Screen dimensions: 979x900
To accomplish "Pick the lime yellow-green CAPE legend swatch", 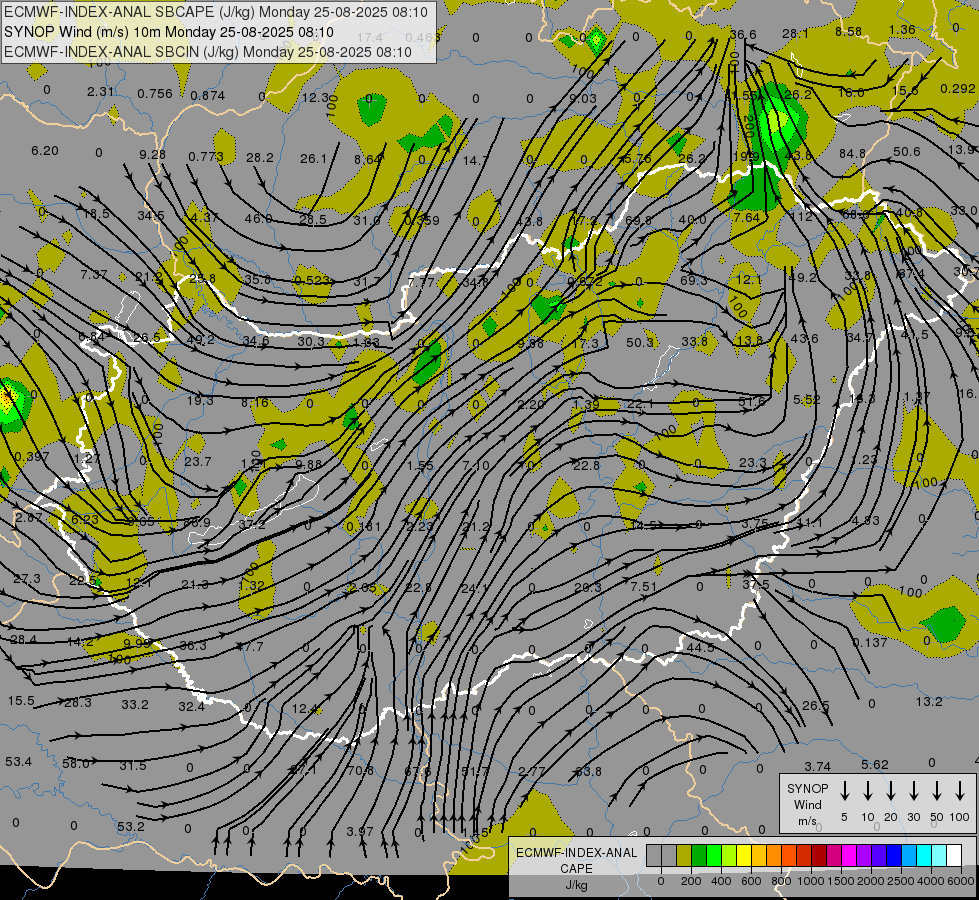I will click(729, 855).
